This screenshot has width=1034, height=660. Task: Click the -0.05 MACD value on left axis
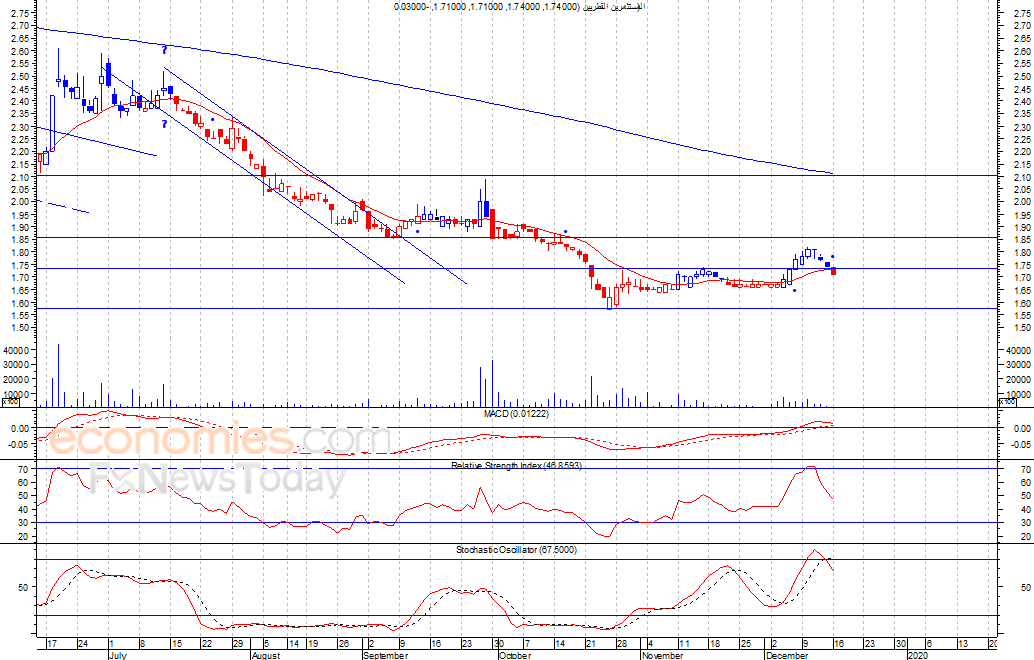[18, 444]
